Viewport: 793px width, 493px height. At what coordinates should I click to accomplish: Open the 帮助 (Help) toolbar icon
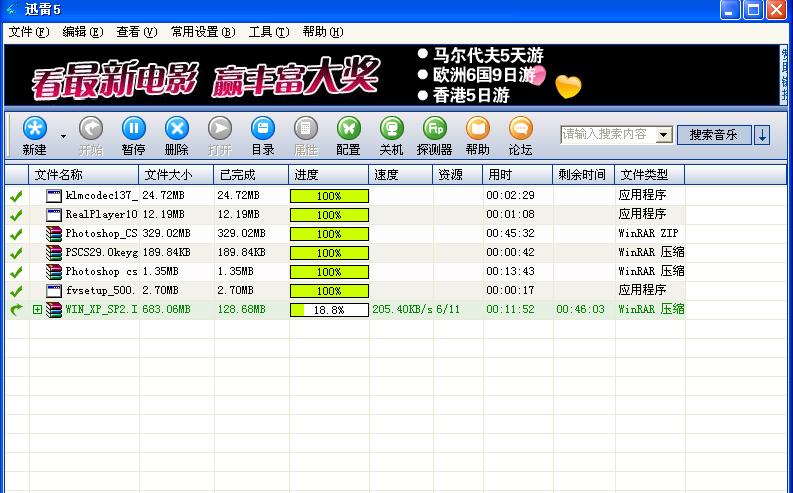pyautogui.click(x=478, y=128)
